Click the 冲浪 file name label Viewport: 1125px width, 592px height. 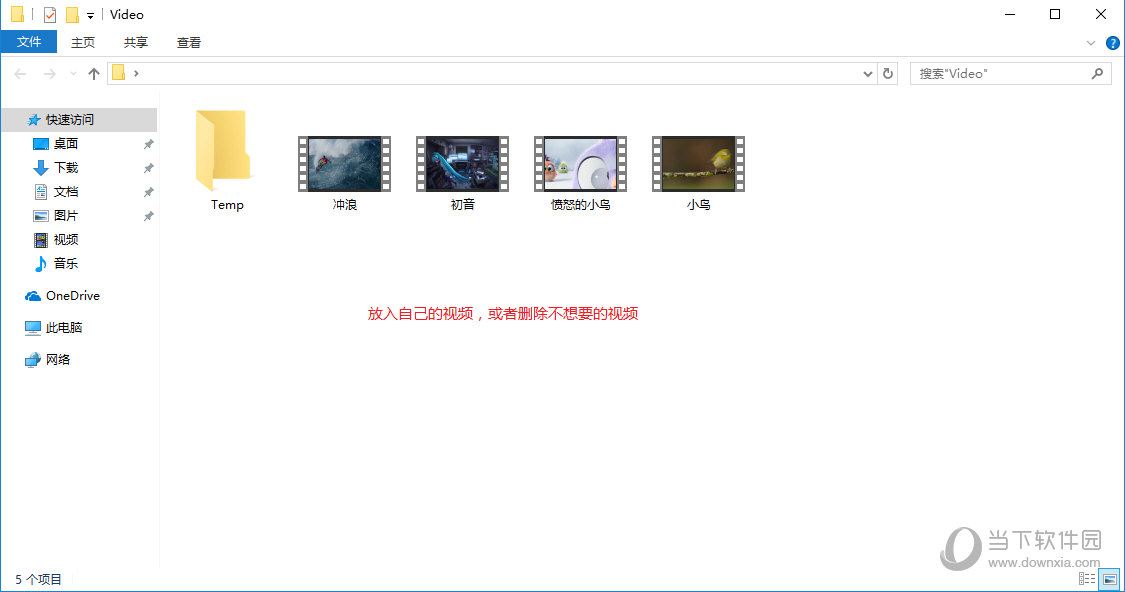pos(344,205)
